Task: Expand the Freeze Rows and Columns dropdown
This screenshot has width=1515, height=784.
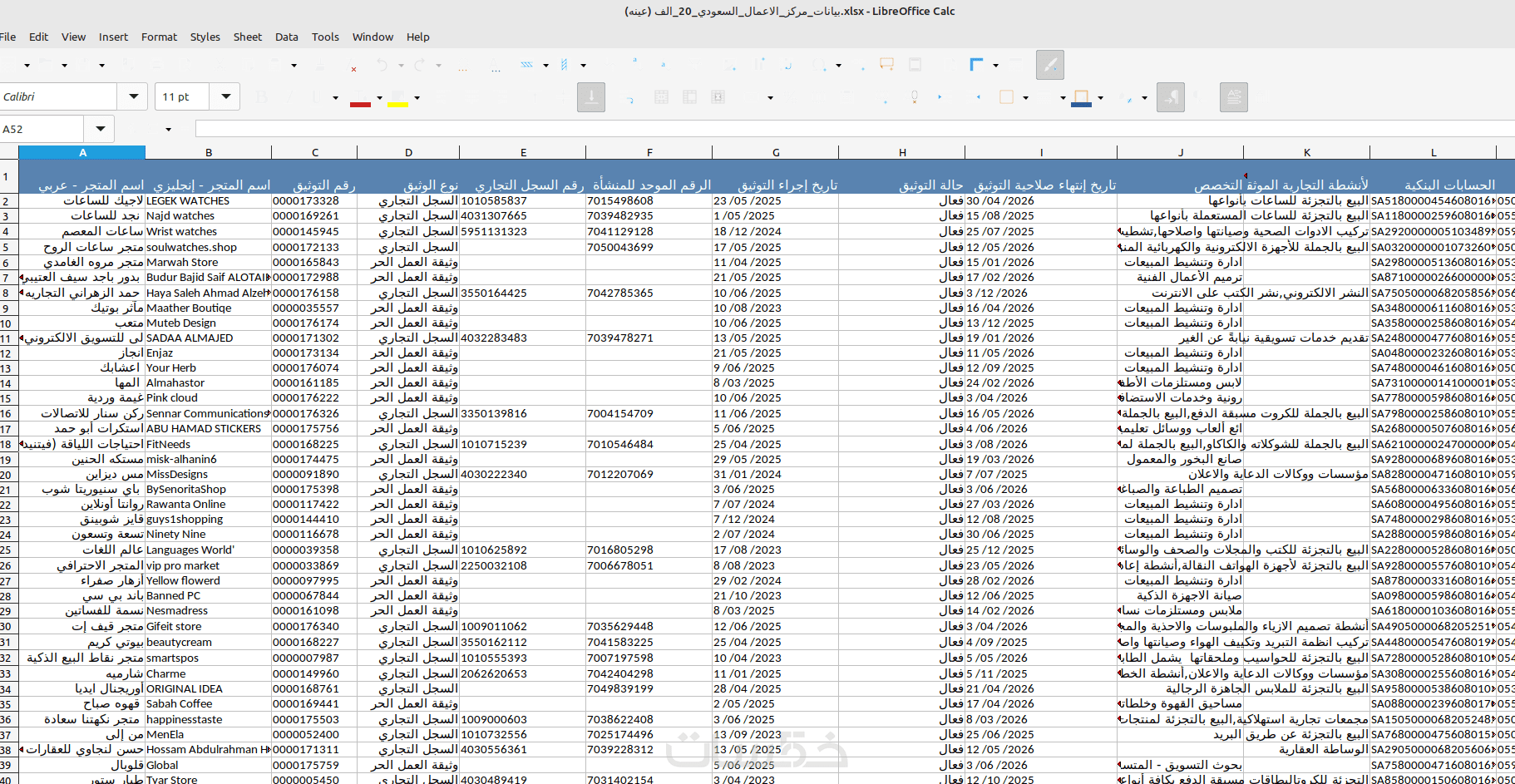Action: (x=995, y=66)
